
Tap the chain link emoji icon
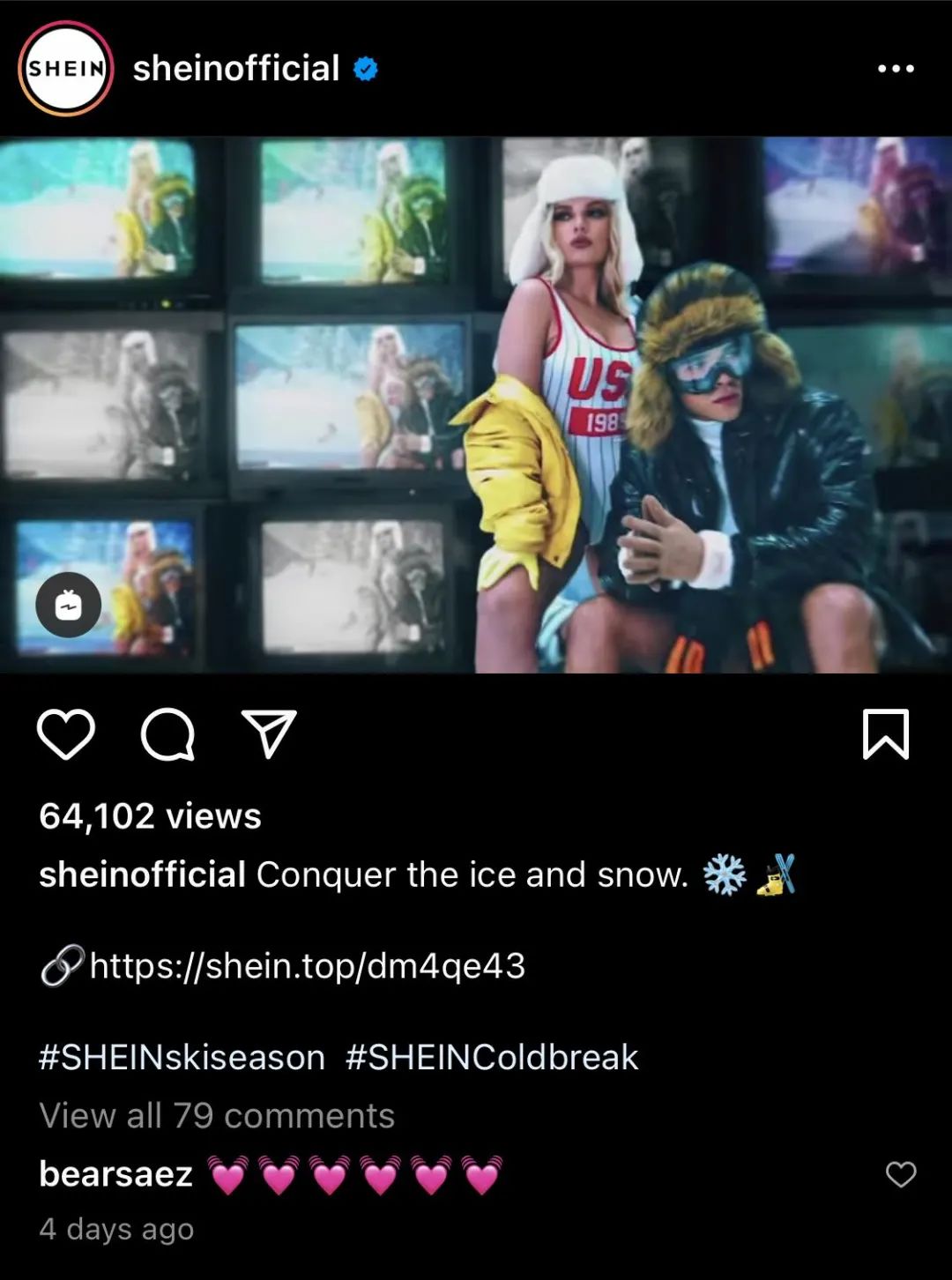[63, 965]
